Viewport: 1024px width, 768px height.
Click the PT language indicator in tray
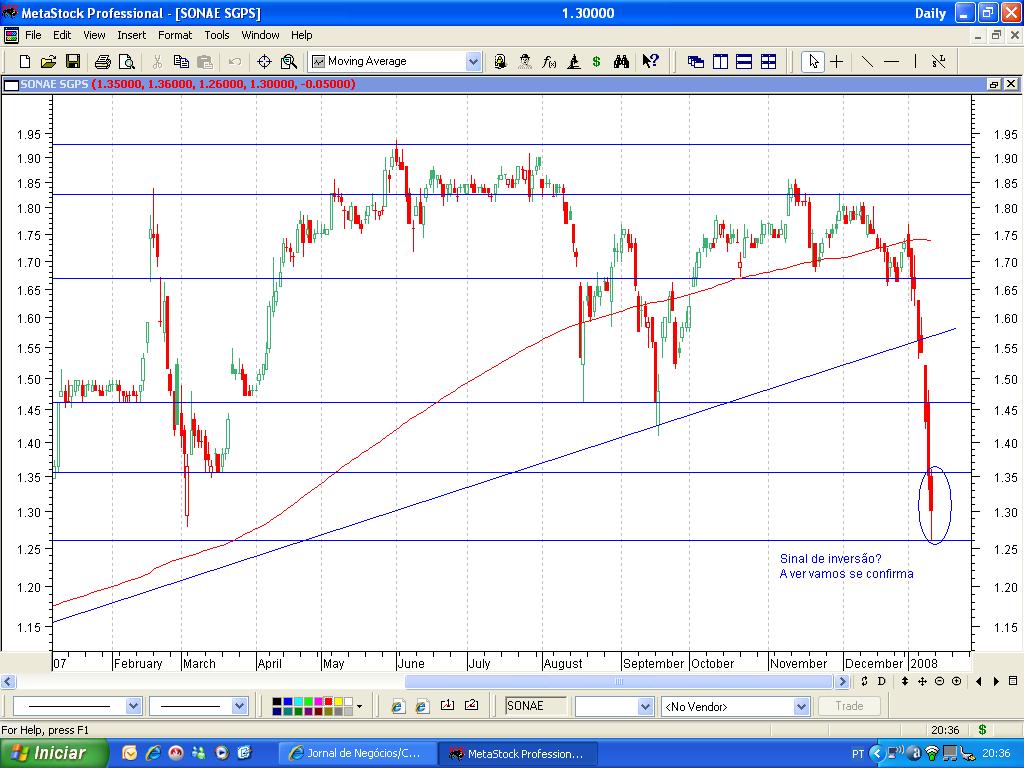tap(858, 754)
